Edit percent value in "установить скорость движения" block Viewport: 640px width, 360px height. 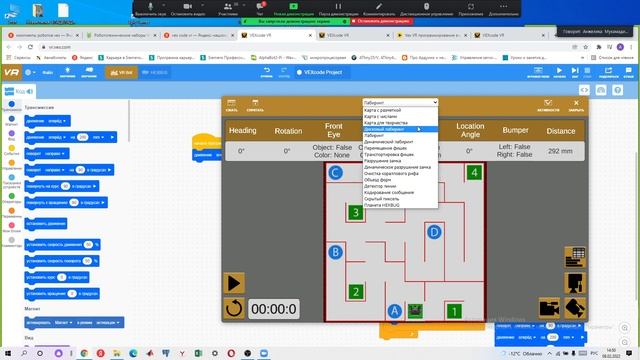[x=88, y=244]
